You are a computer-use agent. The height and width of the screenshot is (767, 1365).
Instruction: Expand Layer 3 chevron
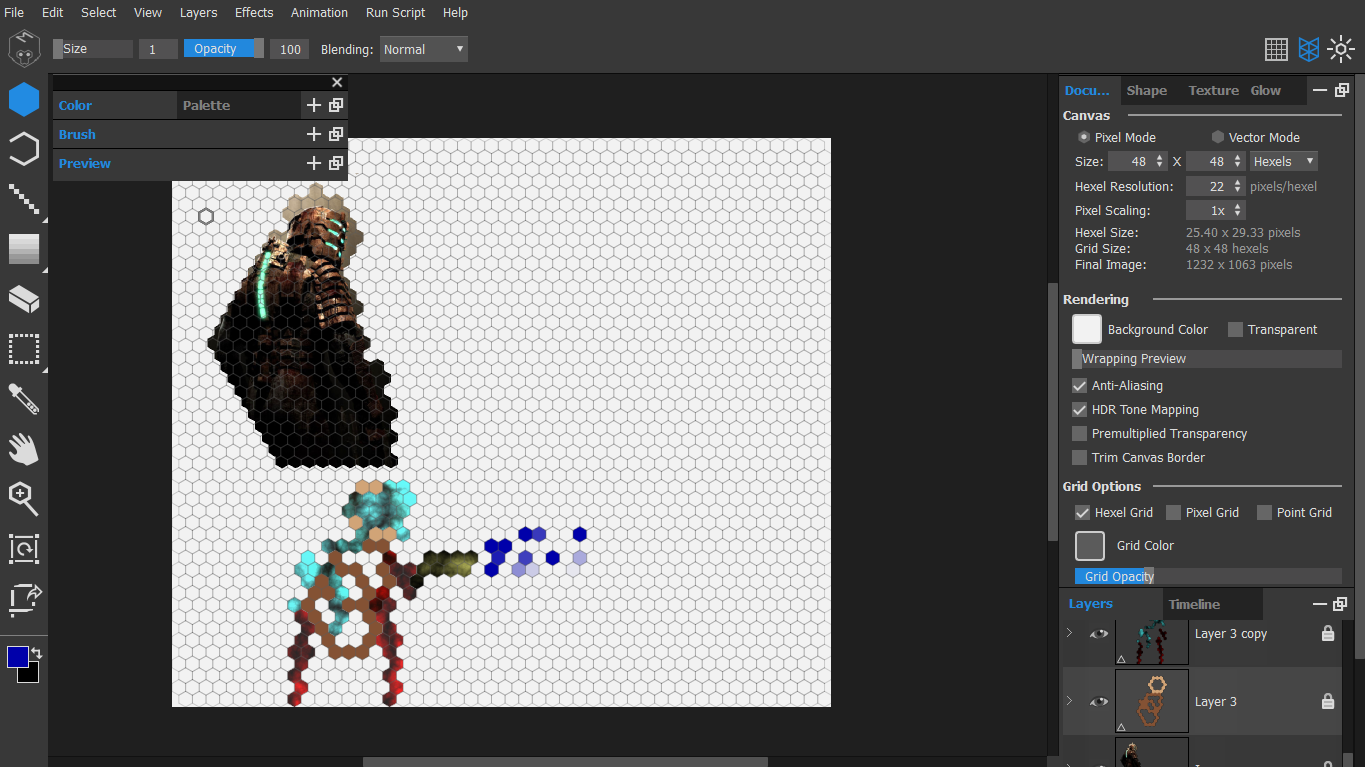pos(1069,701)
